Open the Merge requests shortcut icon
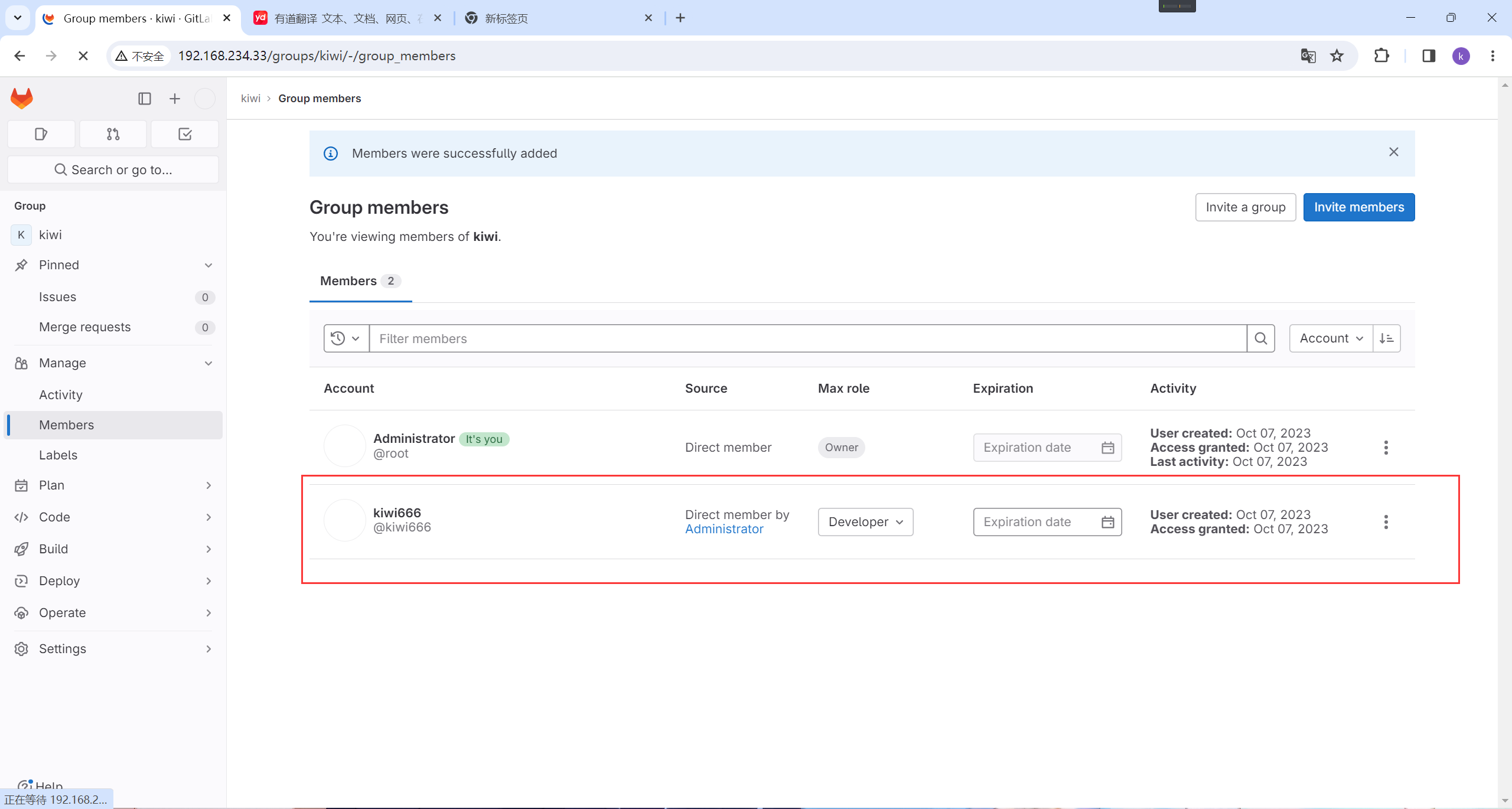1512x809 pixels. (113, 134)
